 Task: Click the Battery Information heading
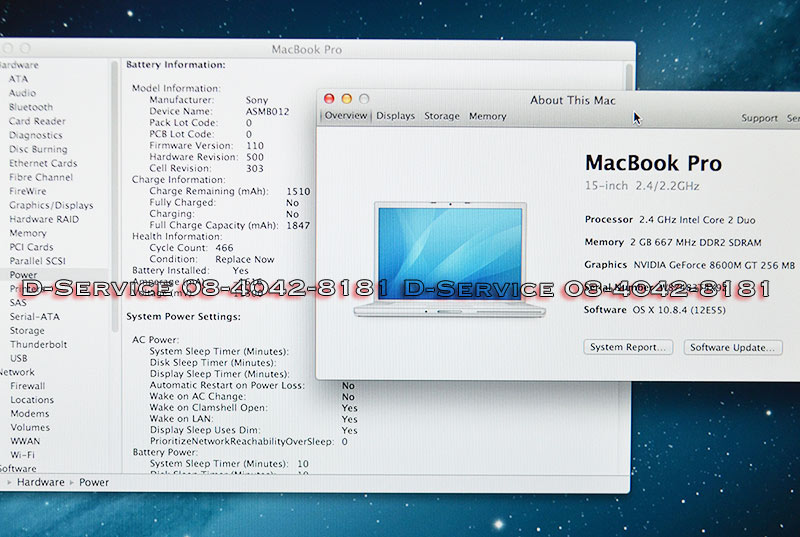(x=176, y=65)
